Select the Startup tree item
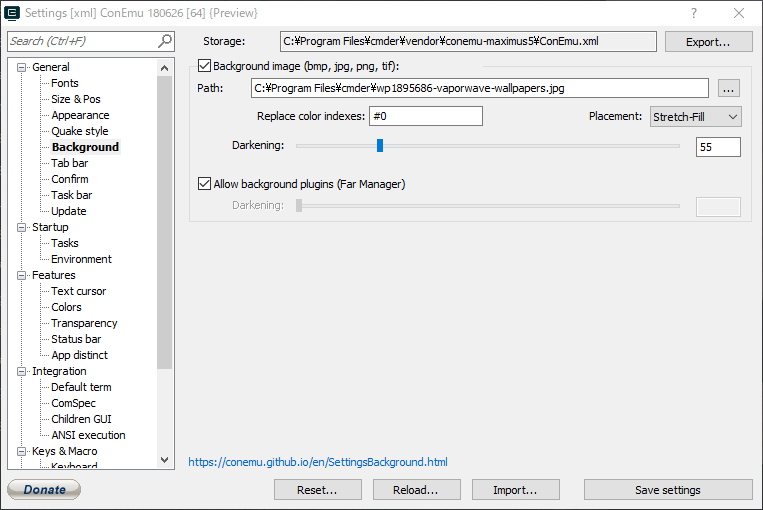 point(50,227)
